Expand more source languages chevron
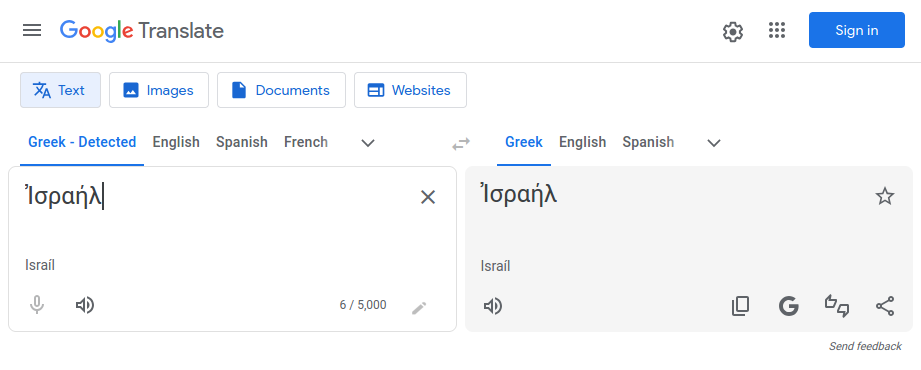This screenshot has width=921, height=370. [368, 143]
